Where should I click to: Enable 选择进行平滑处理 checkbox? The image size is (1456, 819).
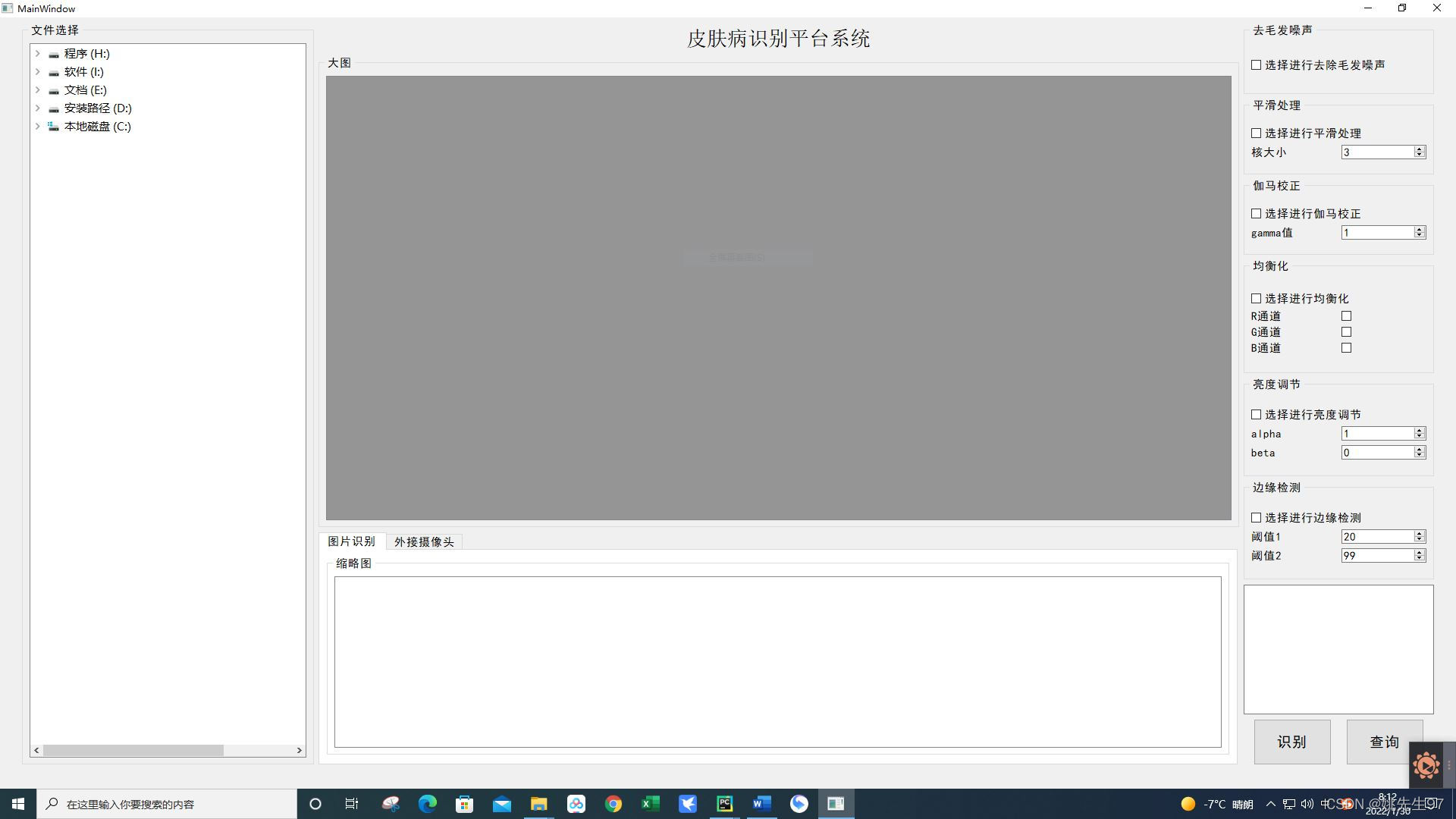1256,133
